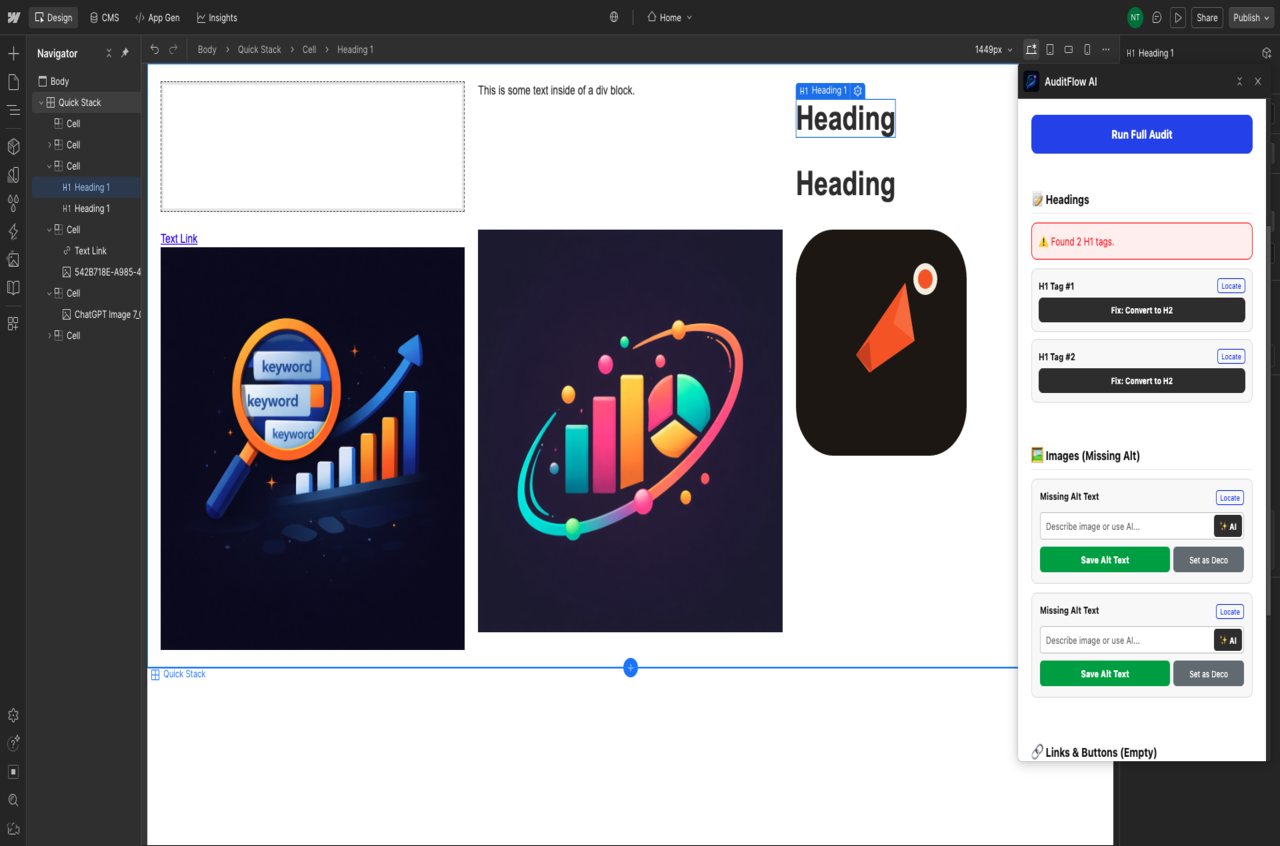The height and width of the screenshot is (846, 1280).
Task: Open the Insights tab
Action: click(x=216, y=17)
